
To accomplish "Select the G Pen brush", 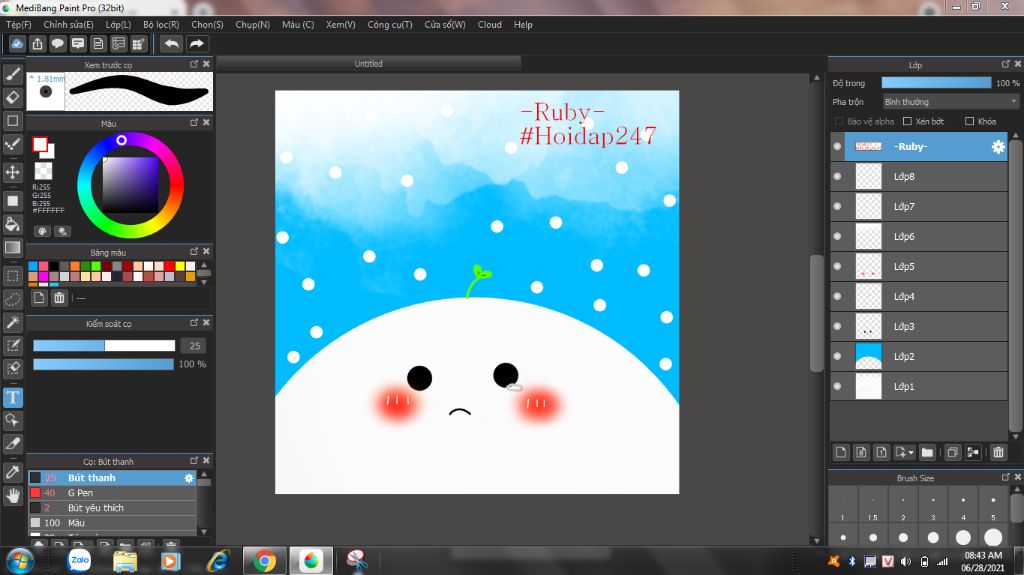I will (112, 493).
